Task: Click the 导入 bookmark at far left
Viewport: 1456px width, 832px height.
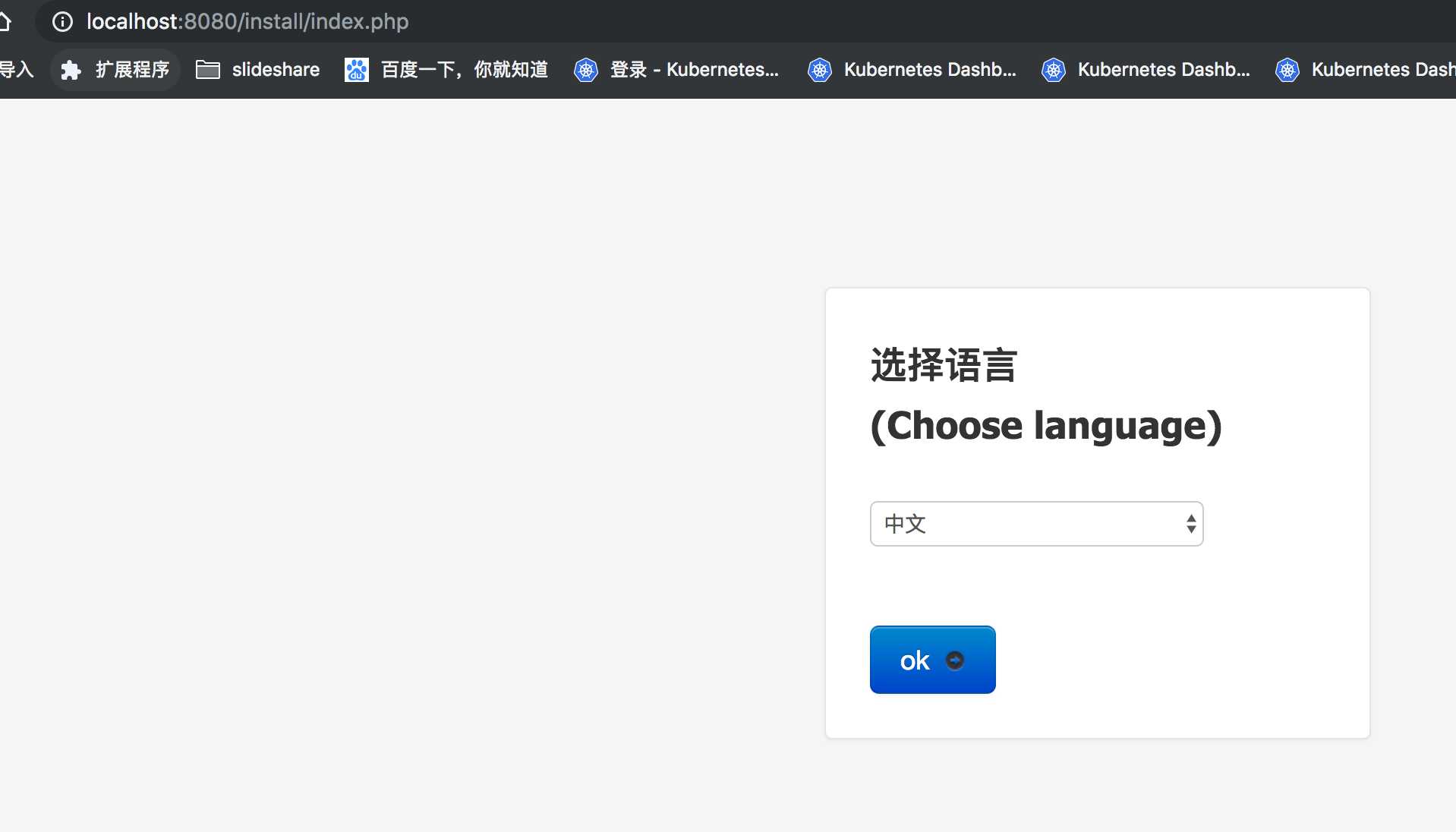Action: click(x=17, y=70)
